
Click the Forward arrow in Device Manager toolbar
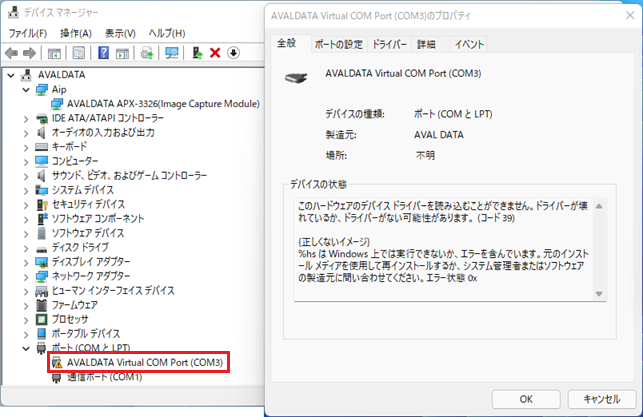(x=29, y=53)
